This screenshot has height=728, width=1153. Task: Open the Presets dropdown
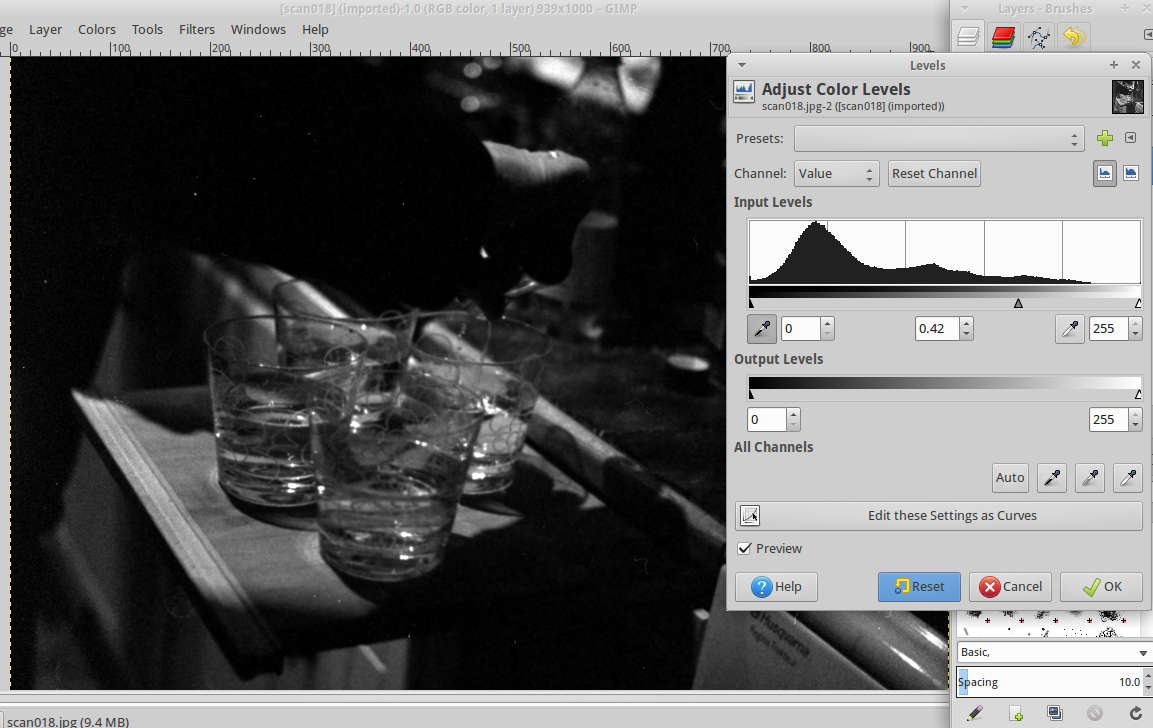tap(938, 139)
